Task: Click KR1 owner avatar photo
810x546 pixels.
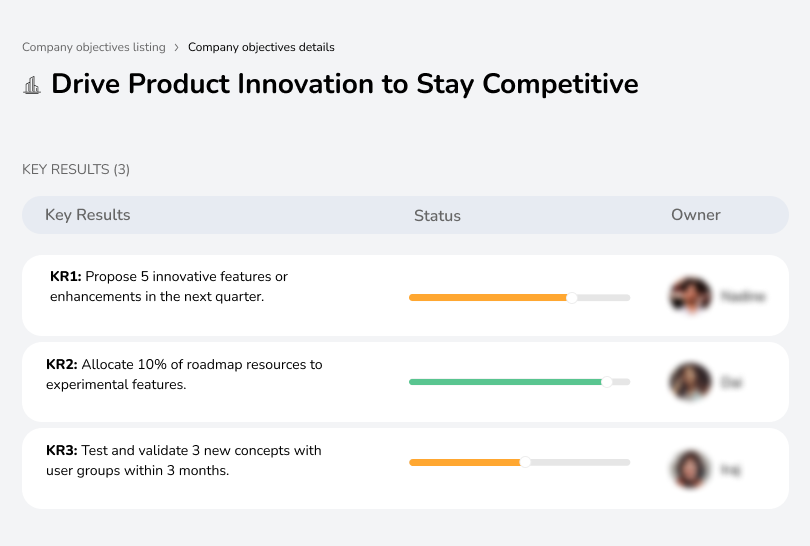Action: [689, 296]
